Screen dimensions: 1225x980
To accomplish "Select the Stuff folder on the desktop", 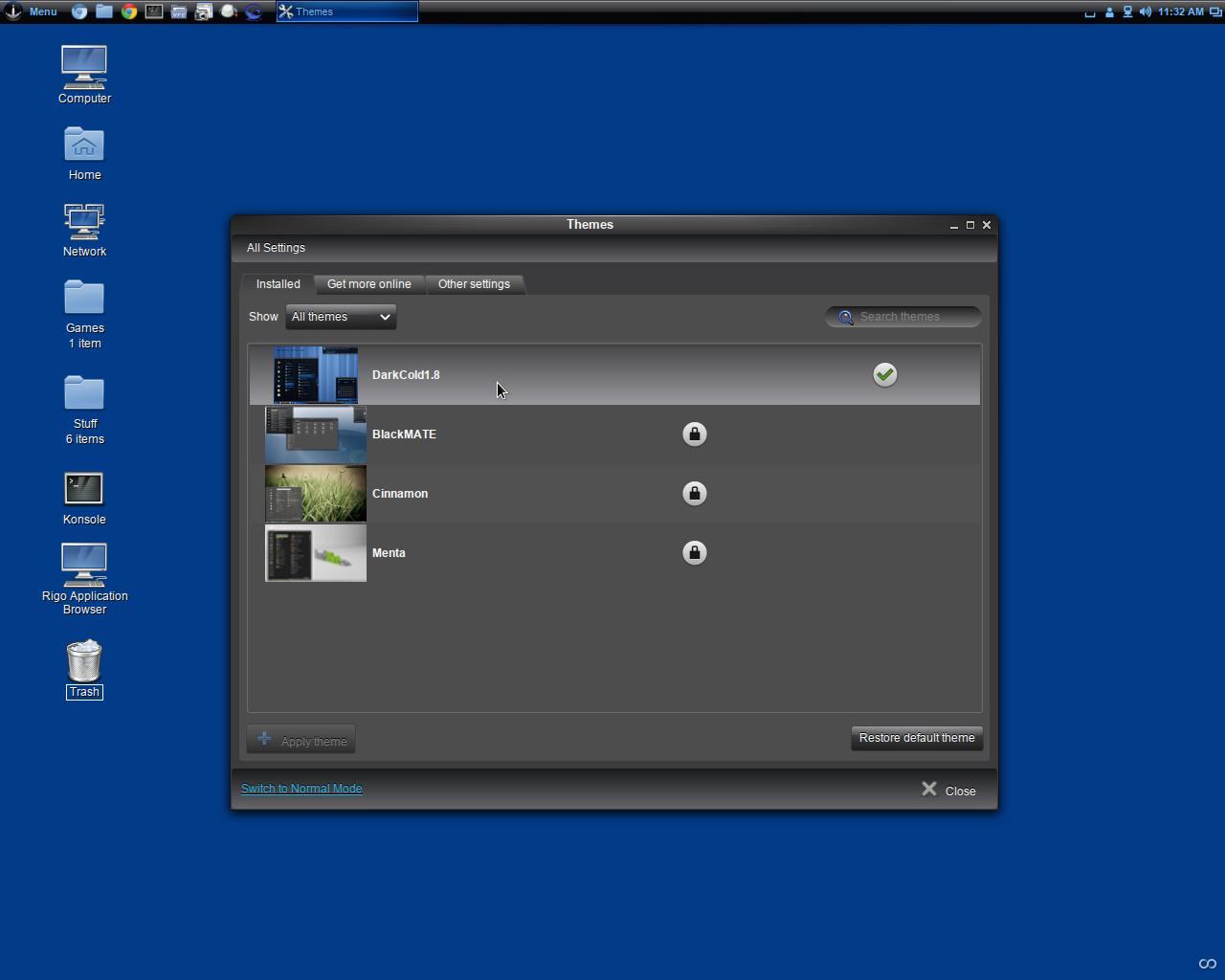I will (x=84, y=410).
